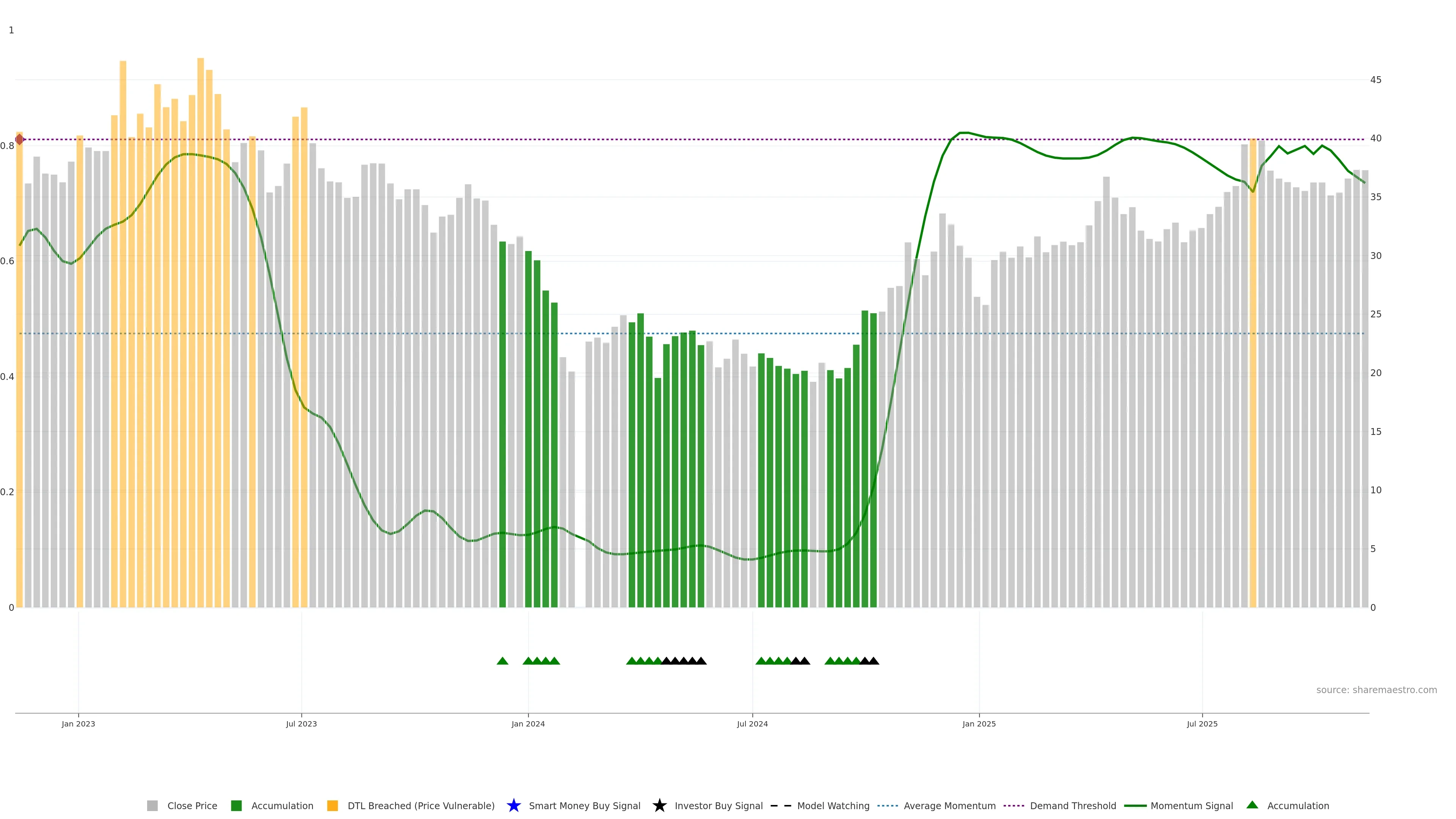Click the Demand Threshold purple dotted icon
The width and height of the screenshot is (1456, 819).
1014,805
